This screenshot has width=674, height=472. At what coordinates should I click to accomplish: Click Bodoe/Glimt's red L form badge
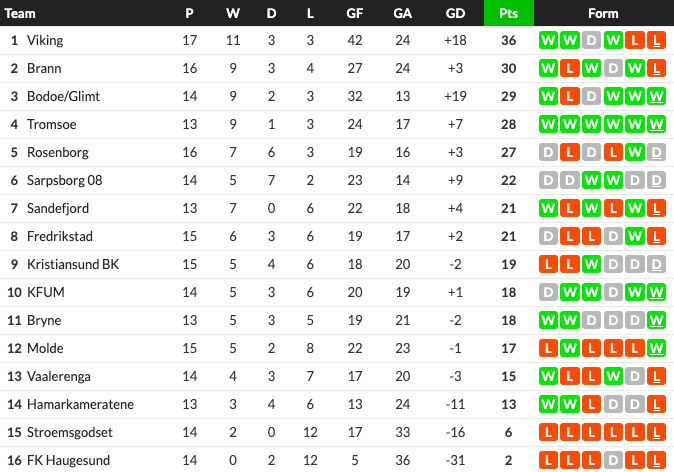point(570,96)
